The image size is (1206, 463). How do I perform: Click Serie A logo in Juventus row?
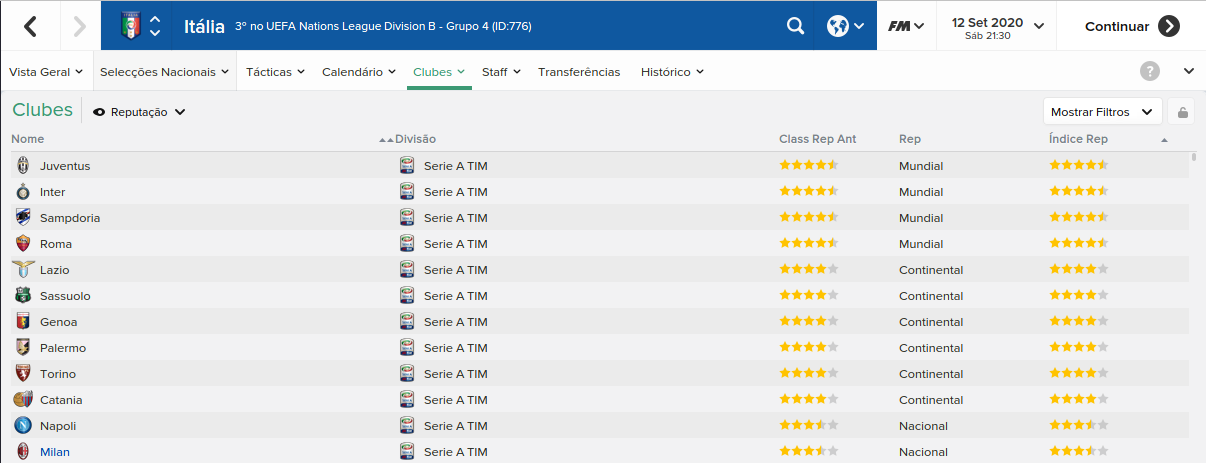[x=407, y=165]
